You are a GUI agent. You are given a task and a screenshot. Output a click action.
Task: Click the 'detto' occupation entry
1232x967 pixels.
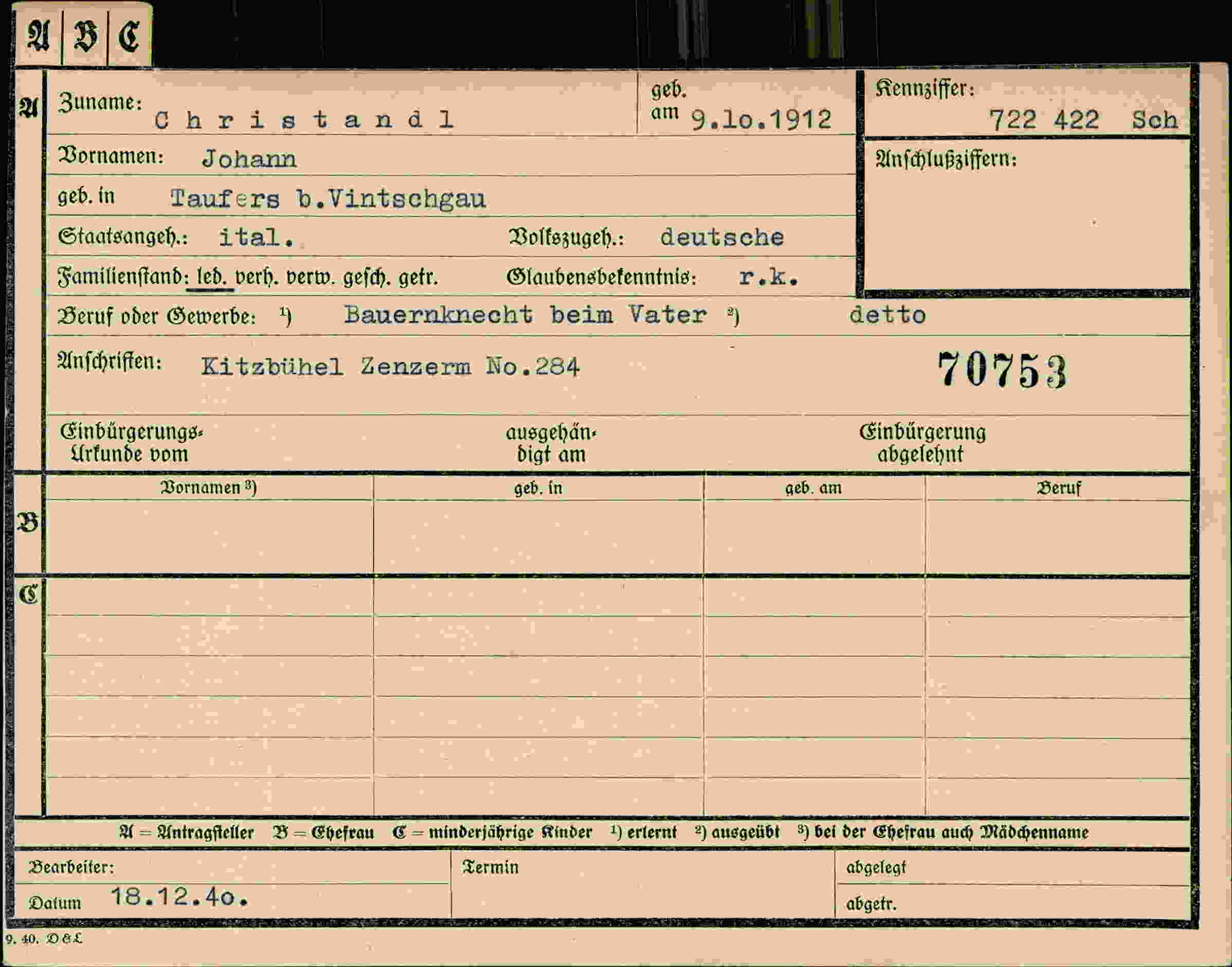pyautogui.click(x=887, y=315)
